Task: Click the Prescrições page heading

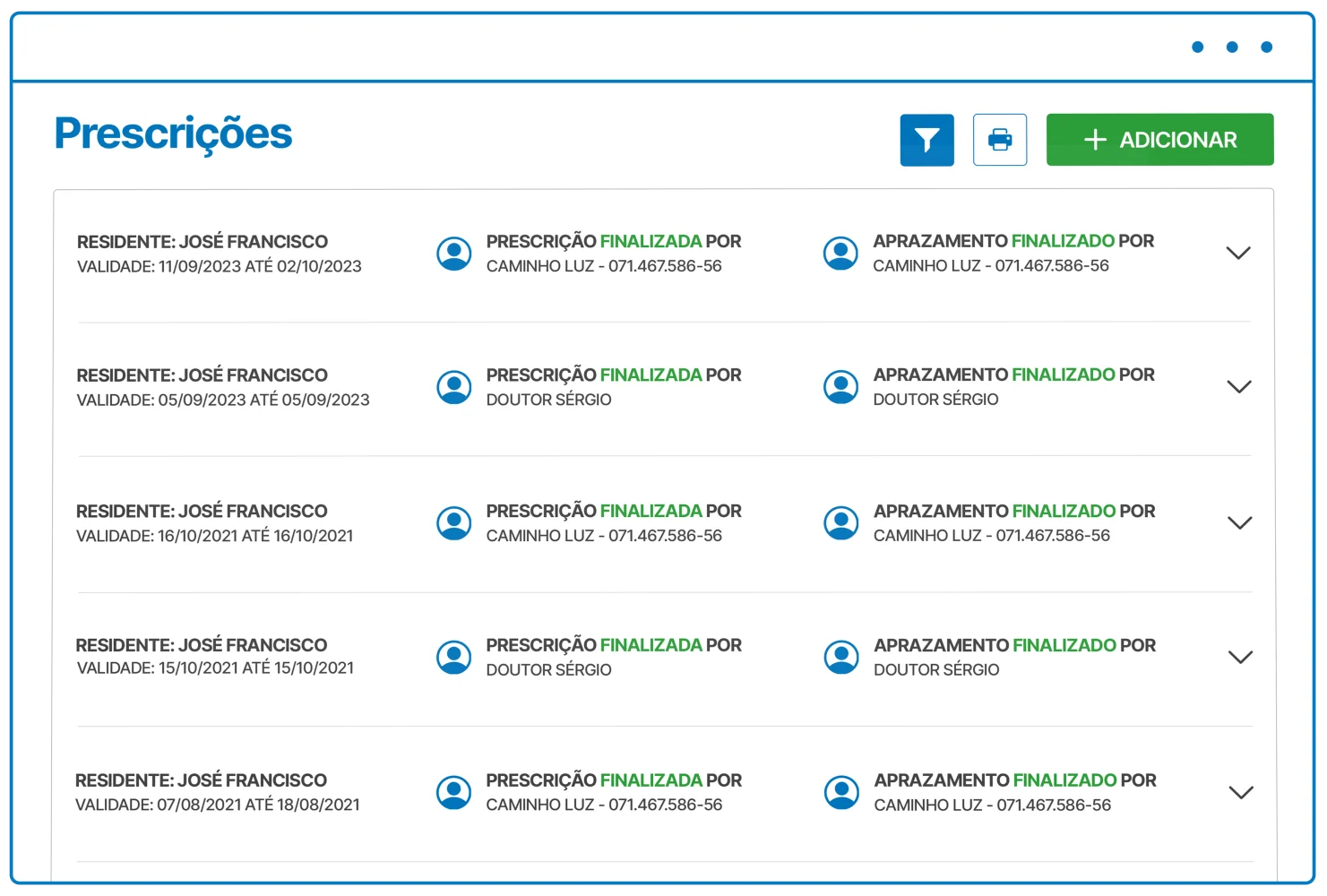Action: (x=173, y=134)
